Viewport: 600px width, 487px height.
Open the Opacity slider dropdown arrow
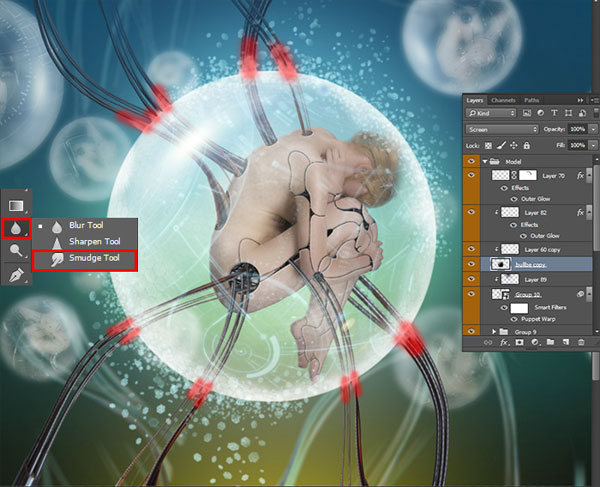593,129
